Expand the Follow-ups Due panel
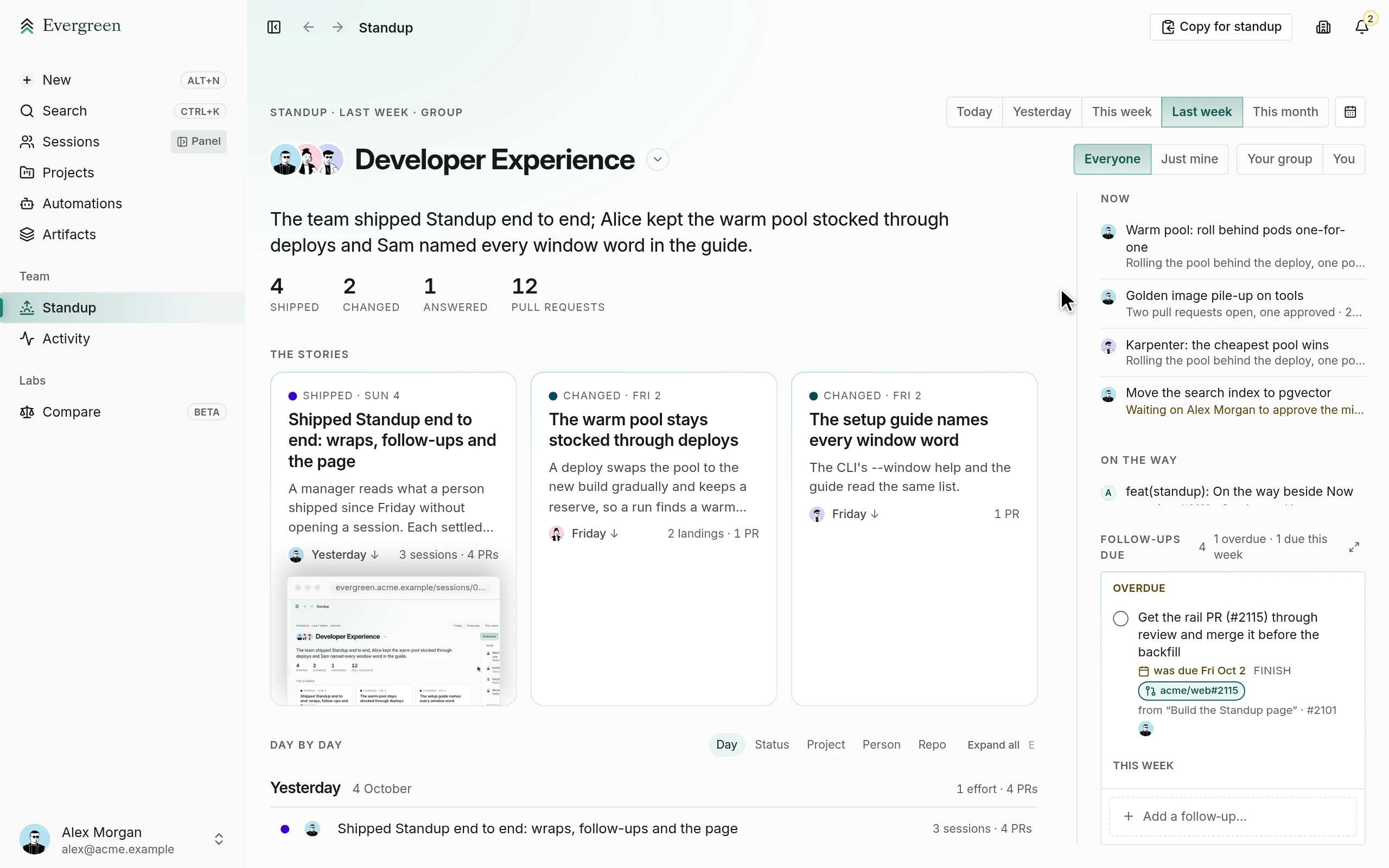 (x=1354, y=547)
